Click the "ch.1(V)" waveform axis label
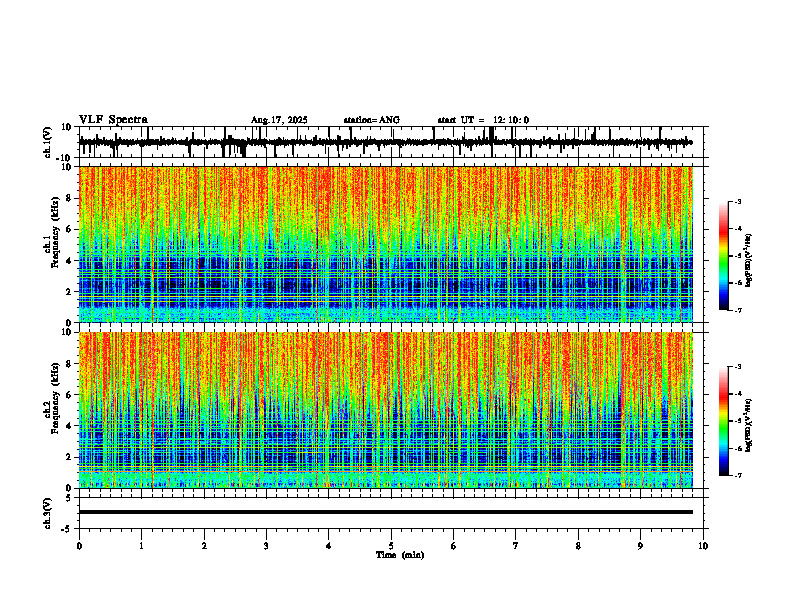Image resolution: width=792 pixels, height=612 pixels. coord(48,142)
